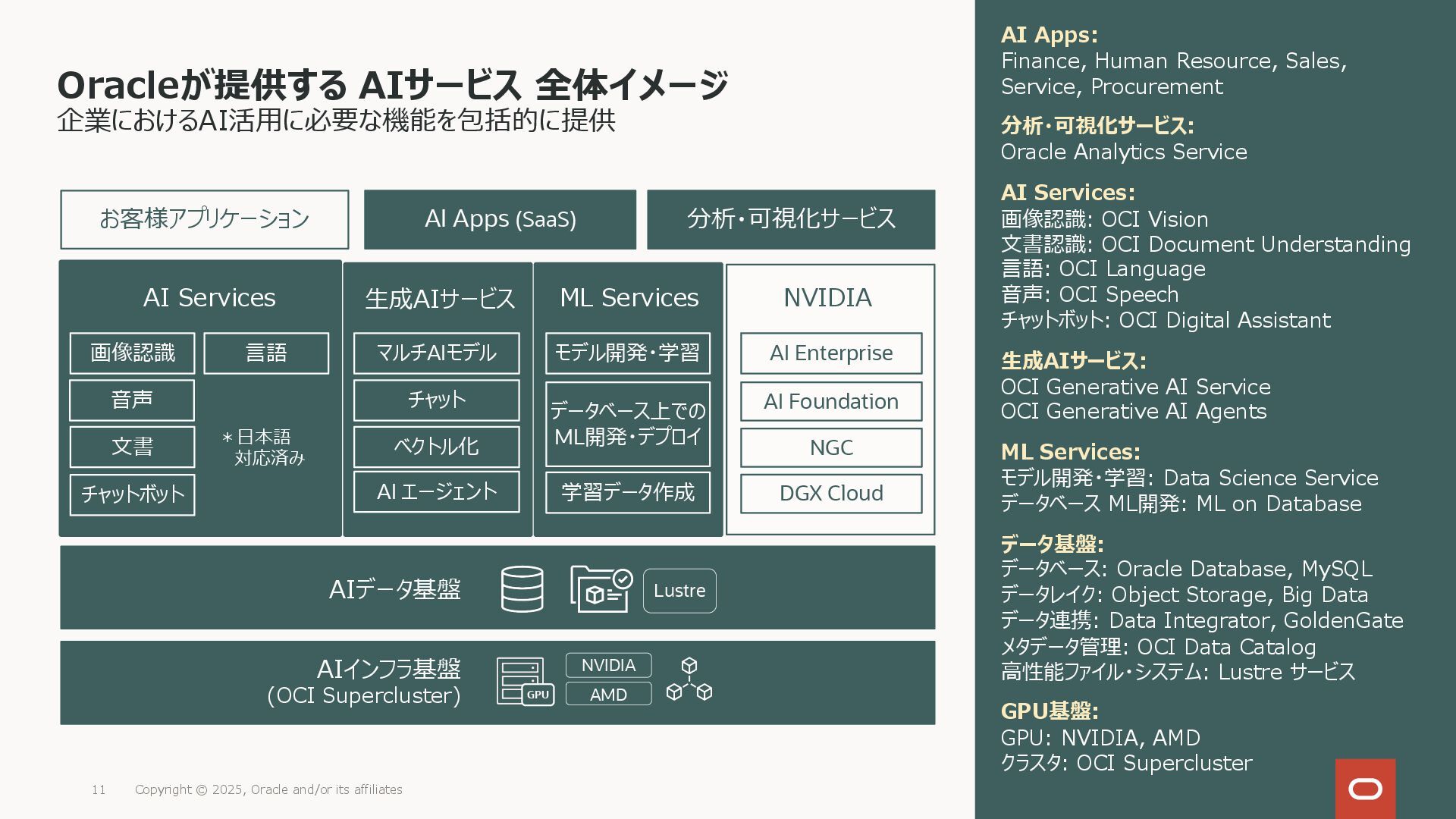Select データベース上でのML開発・デプロイ box

[628, 424]
